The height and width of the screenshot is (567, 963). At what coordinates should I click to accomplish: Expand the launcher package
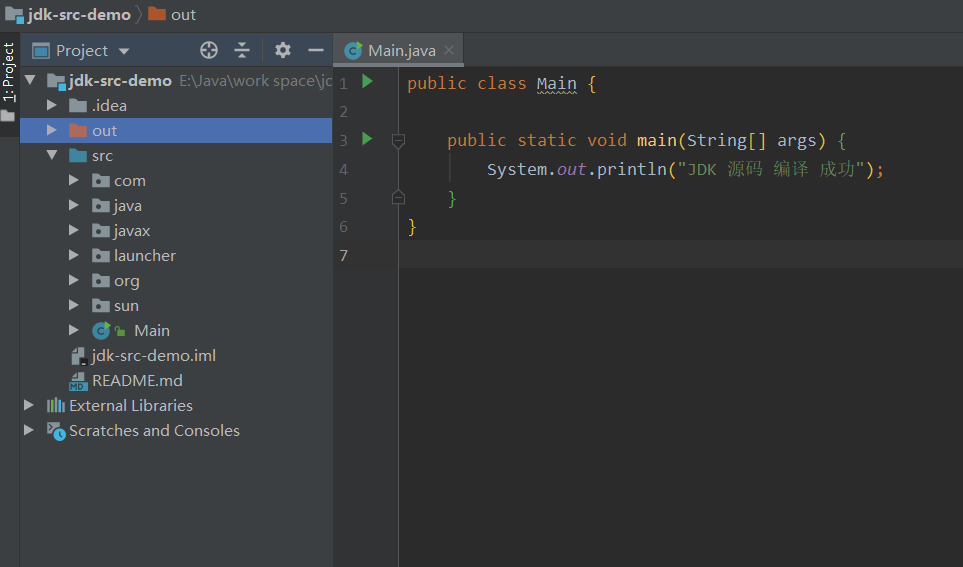coord(74,255)
